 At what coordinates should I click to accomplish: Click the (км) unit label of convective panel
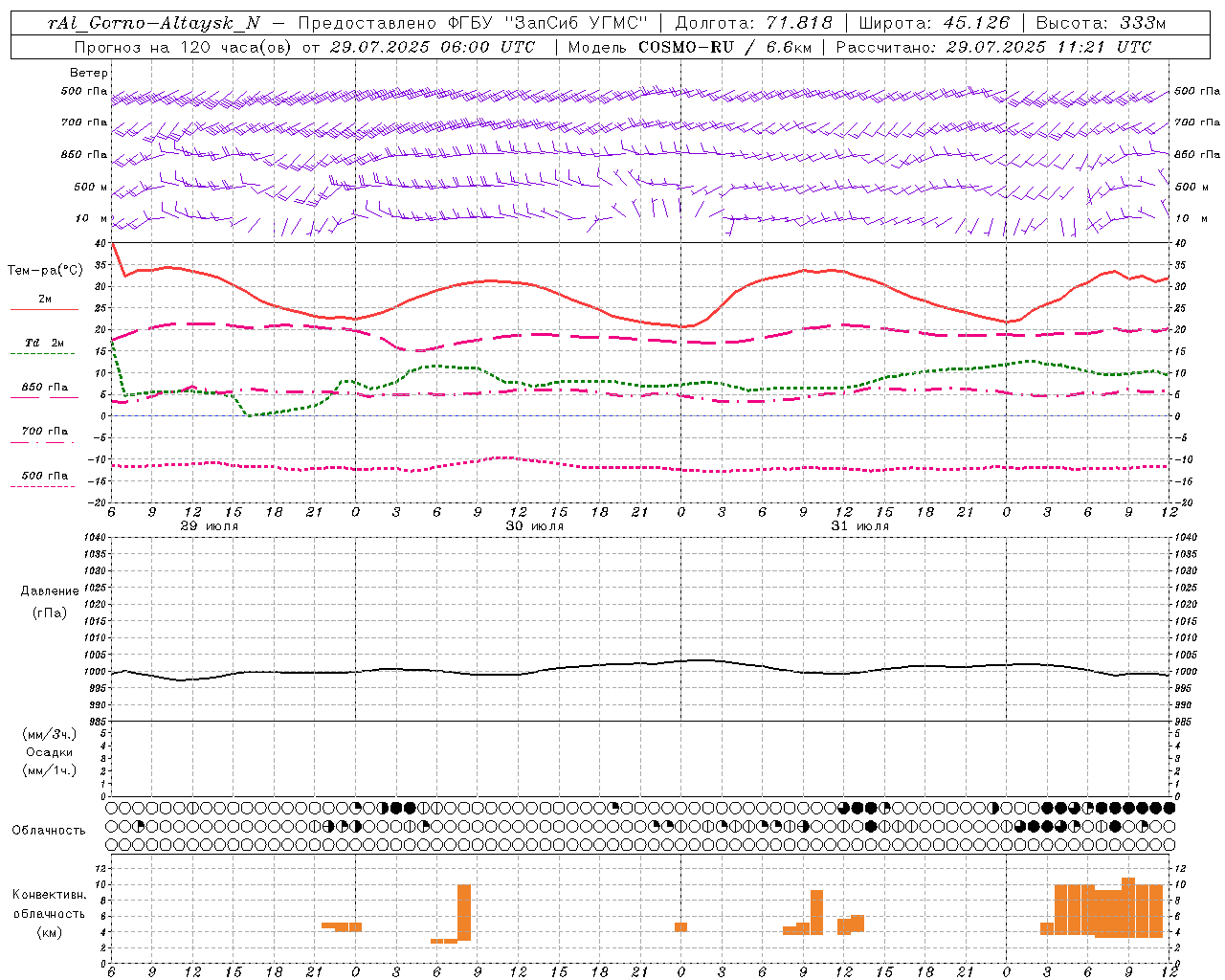[x=50, y=931]
